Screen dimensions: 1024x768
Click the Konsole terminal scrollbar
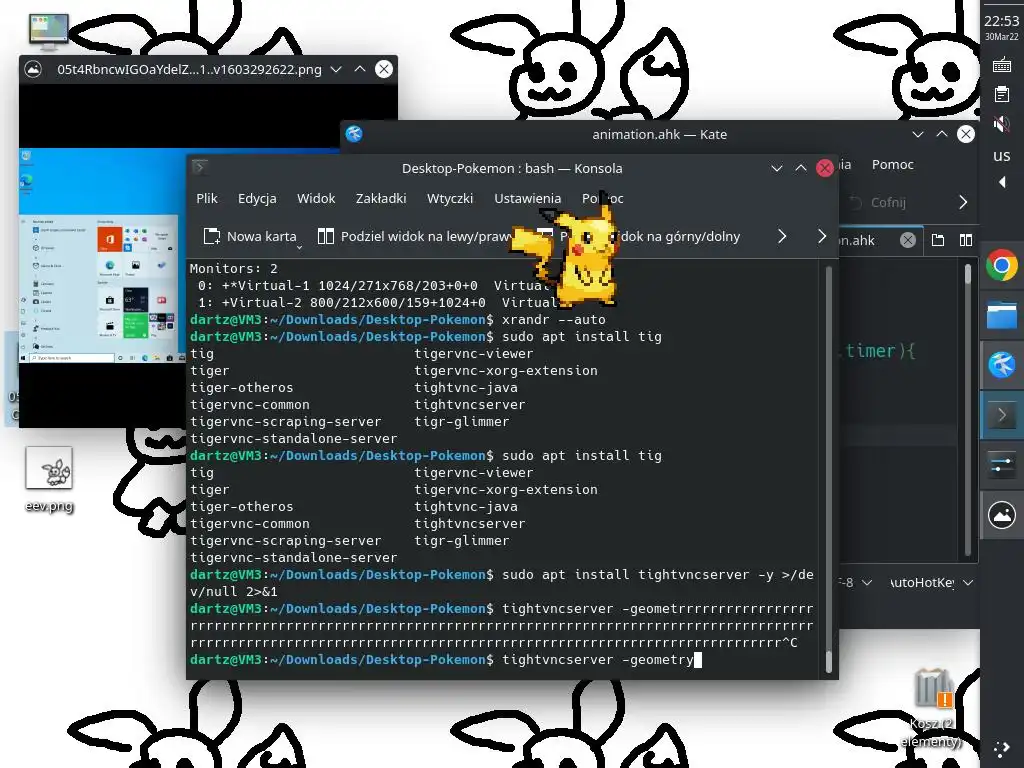[829, 469]
